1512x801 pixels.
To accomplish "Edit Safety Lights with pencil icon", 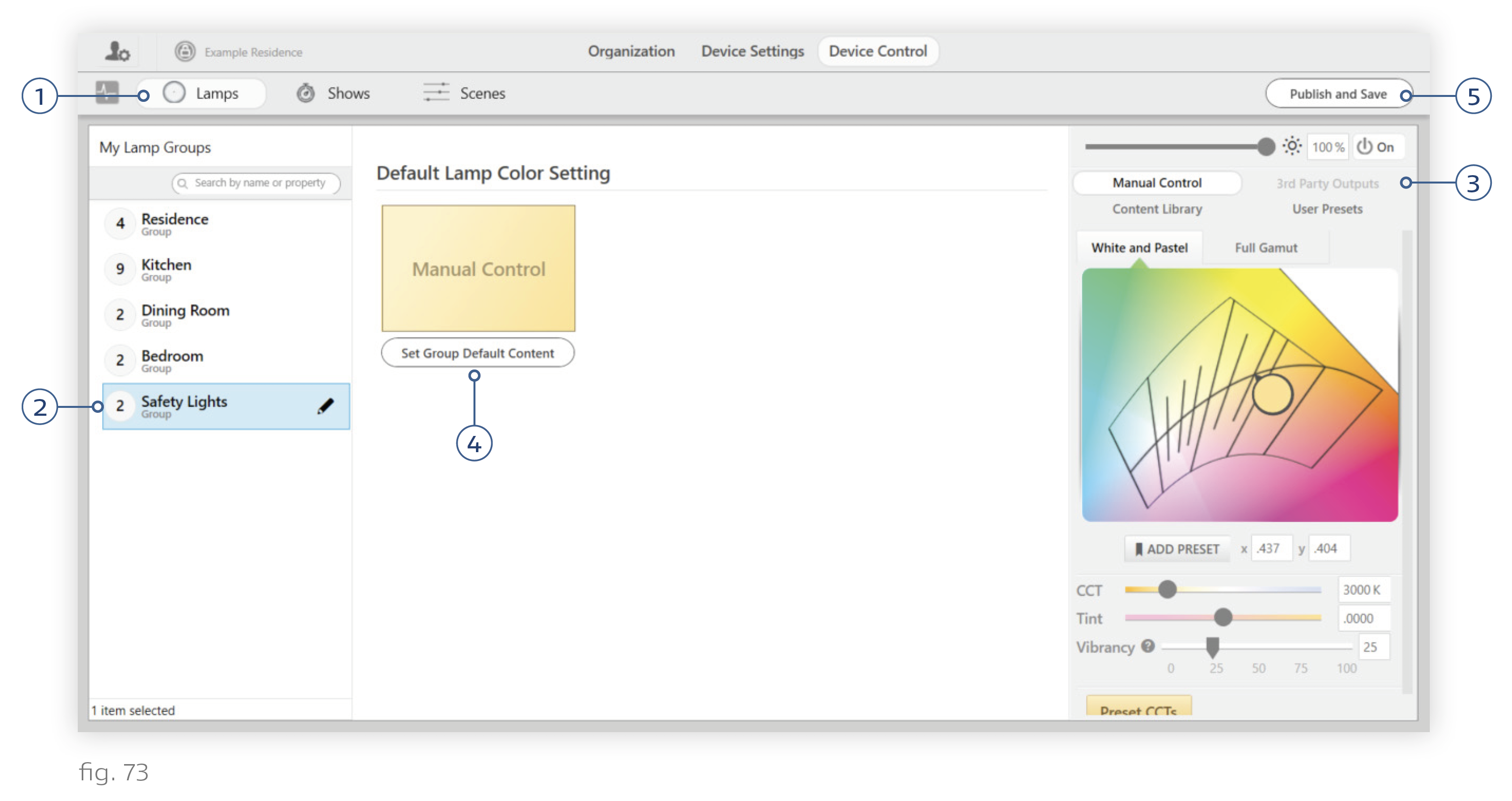I will 326,406.
